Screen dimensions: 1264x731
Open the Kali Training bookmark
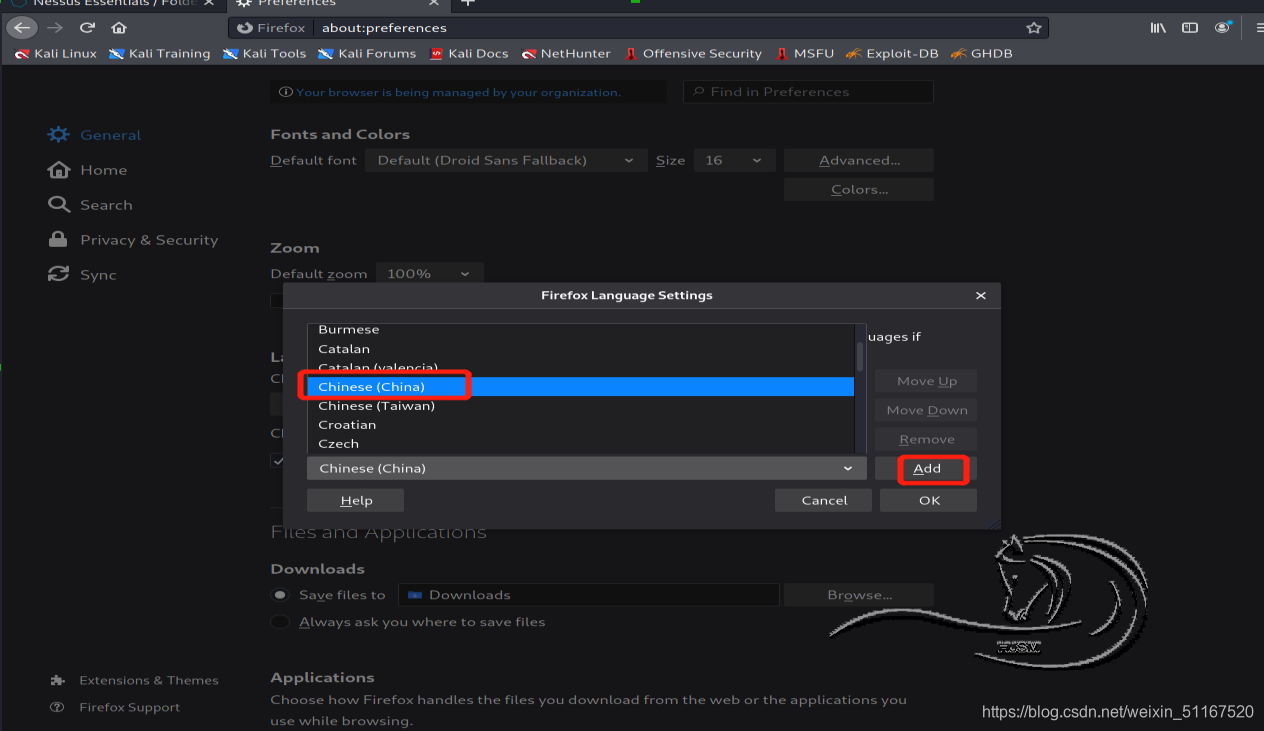(x=160, y=53)
